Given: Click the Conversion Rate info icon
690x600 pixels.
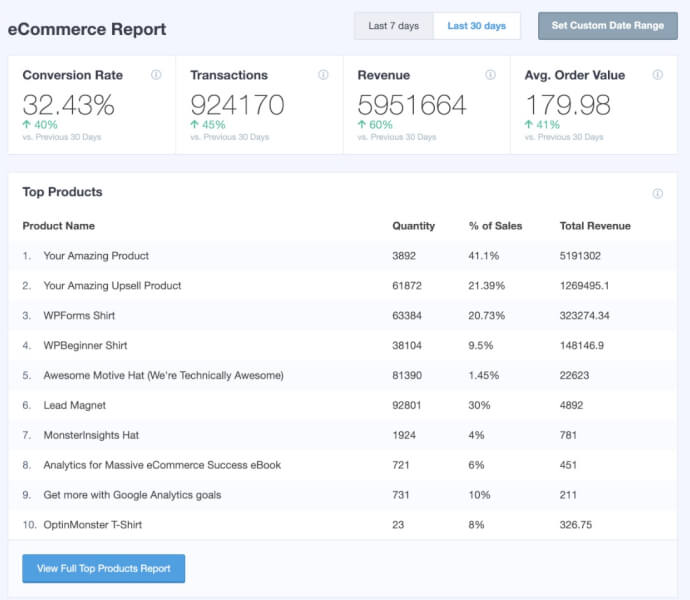Looking at the screenshot, I should (156, 75).
